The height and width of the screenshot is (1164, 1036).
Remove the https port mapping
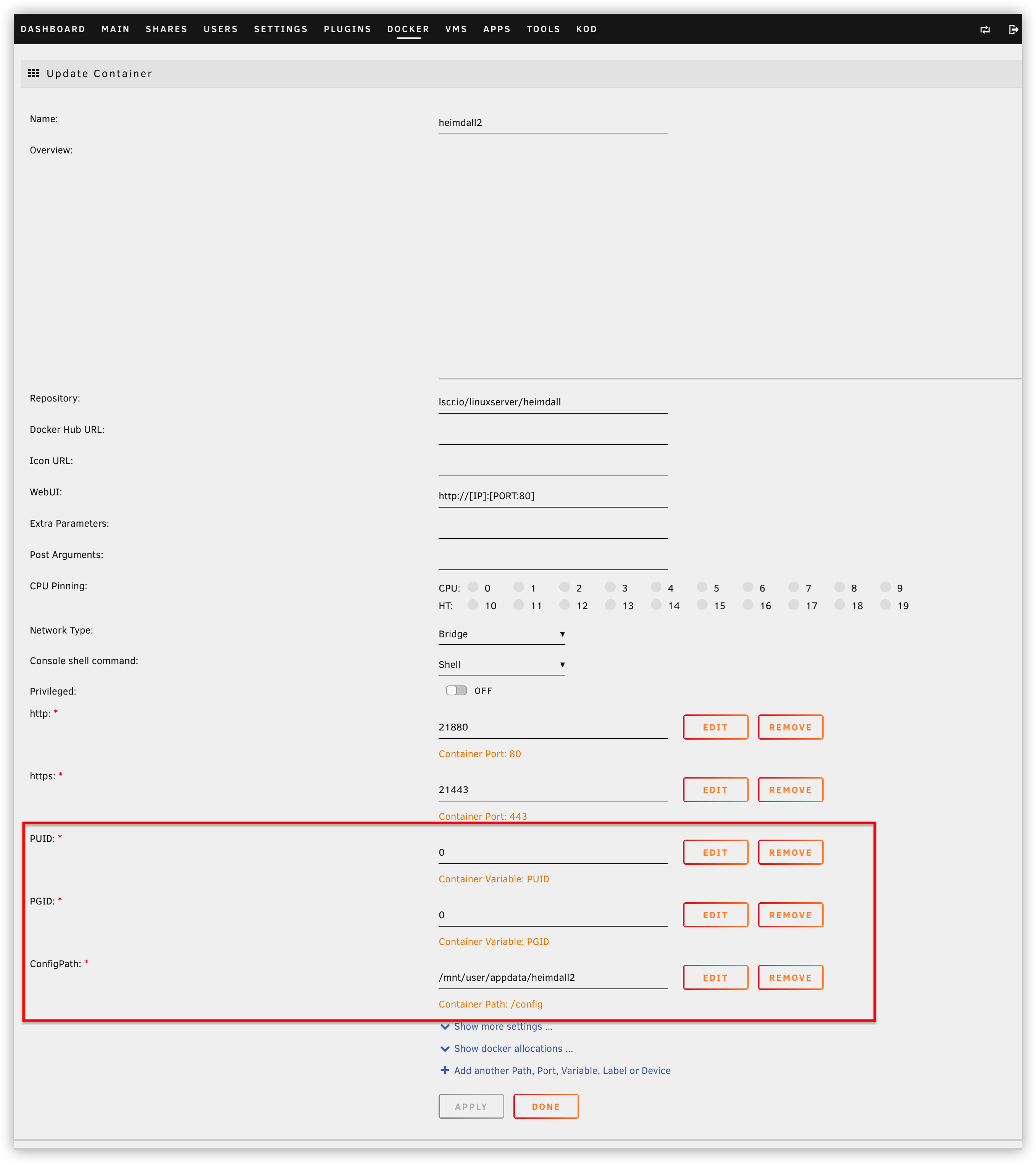tap(790, 789)
